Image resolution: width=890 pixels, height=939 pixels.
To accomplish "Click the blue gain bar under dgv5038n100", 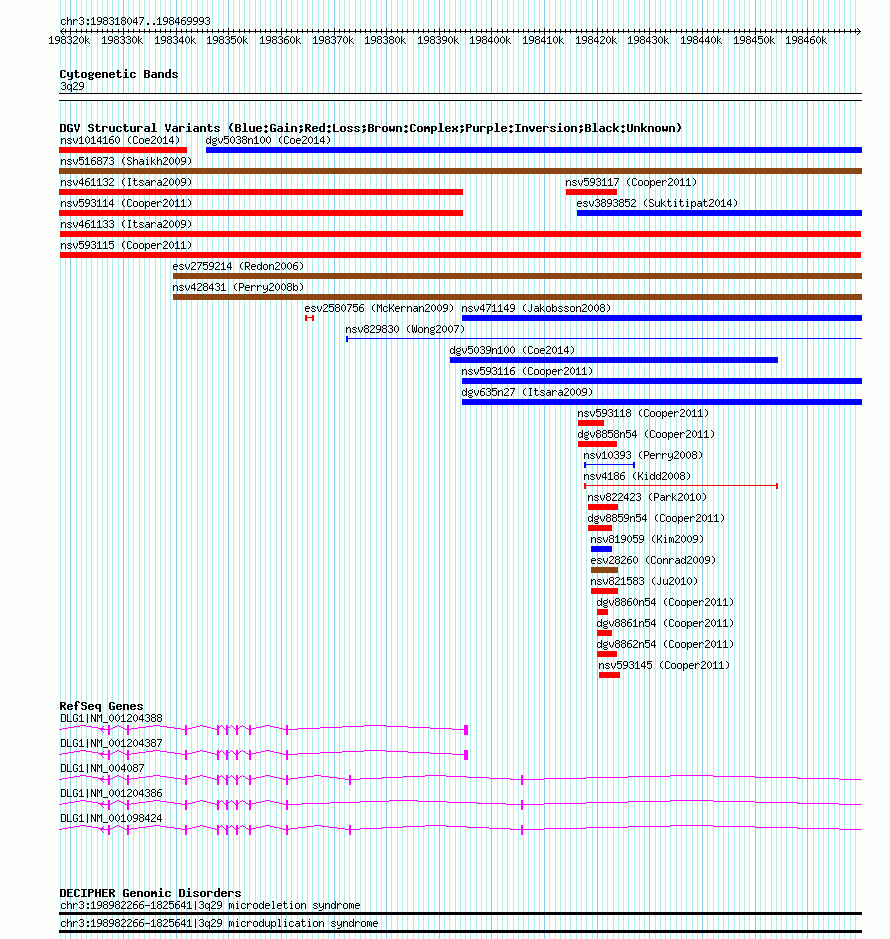I will point(534,150).
